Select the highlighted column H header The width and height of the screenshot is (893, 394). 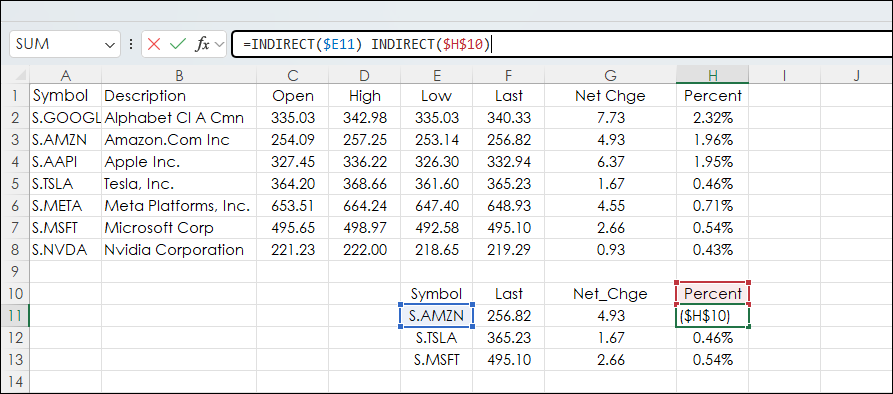[x=712, y=75]
